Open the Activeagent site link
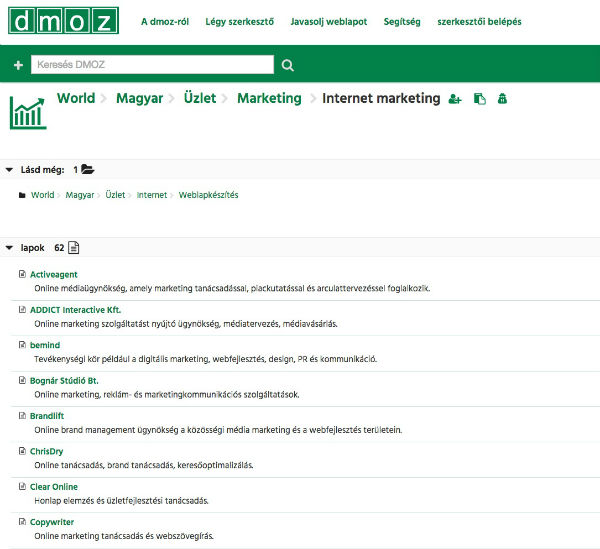Viewport: 600px width, 549px height. click(x=54, y=275)
